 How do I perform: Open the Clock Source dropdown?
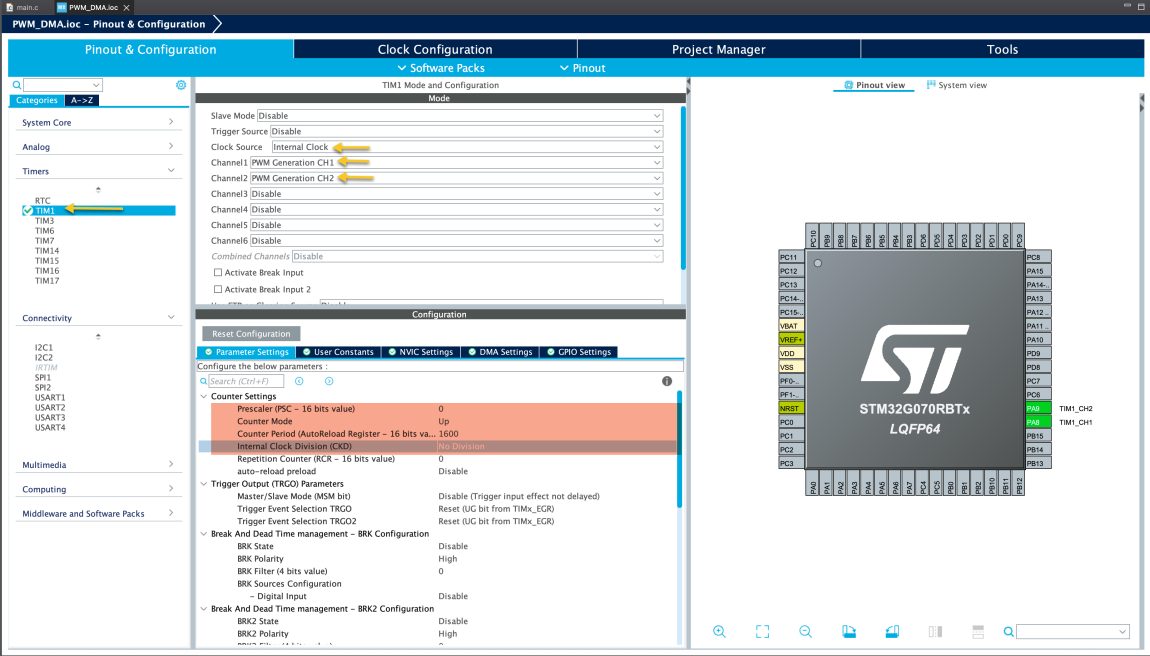(466, 147)
